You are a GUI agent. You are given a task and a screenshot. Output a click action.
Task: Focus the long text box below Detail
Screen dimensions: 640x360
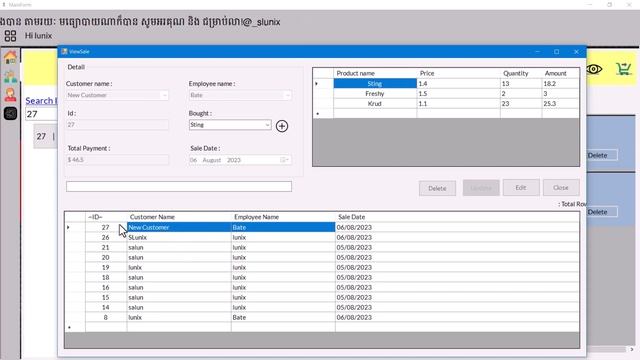coord(179,187)
